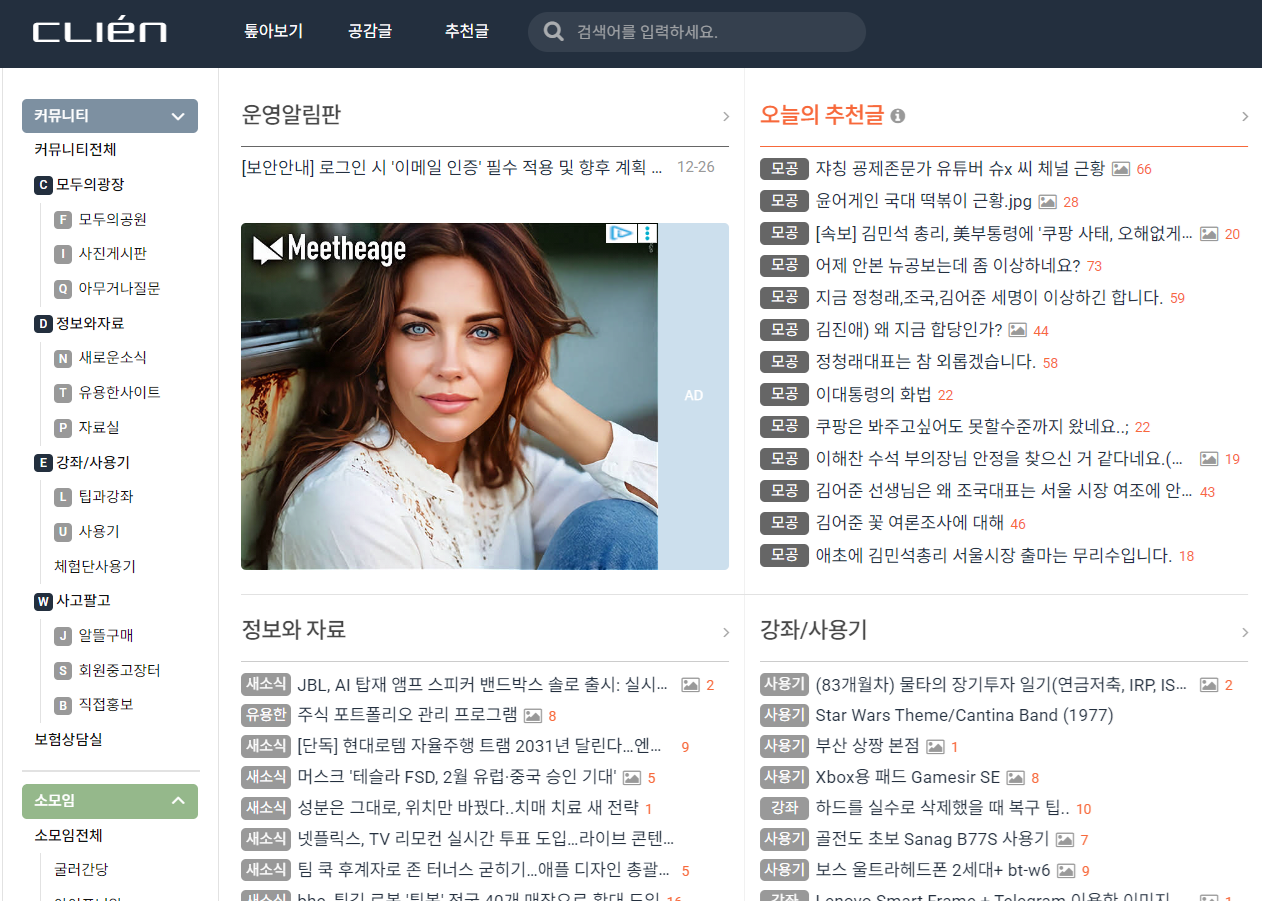Open the AdChoices icon on ad
1262x901 pixels.
[621, 233]
